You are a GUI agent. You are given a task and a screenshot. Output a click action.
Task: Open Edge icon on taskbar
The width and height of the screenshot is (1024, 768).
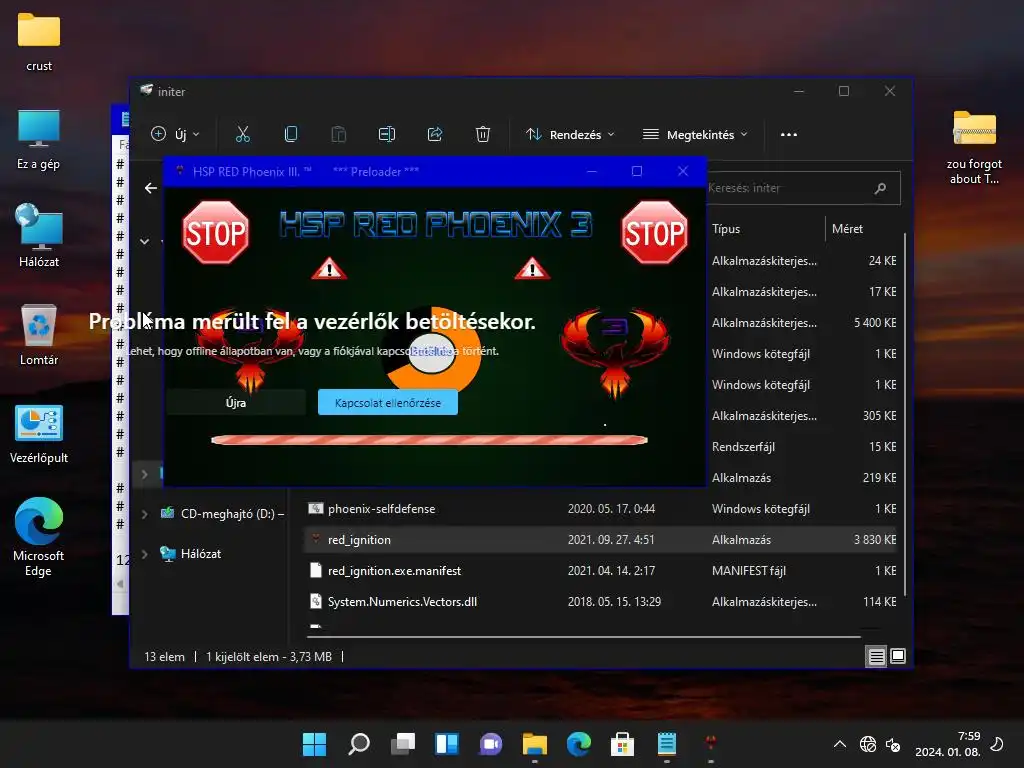pyautogui.click(x=579, y=744)
